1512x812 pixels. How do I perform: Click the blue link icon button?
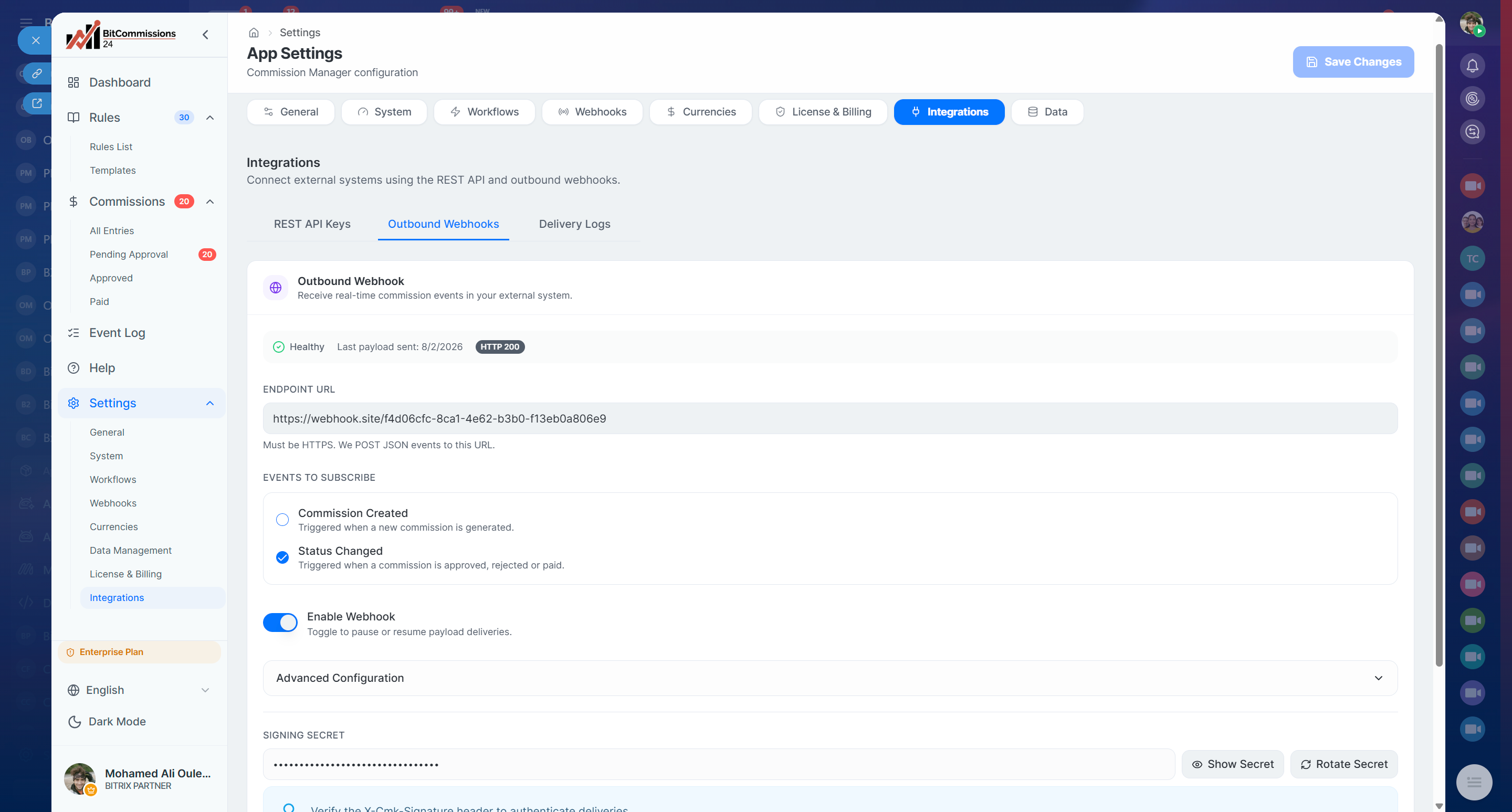click(x=37, y=73)
